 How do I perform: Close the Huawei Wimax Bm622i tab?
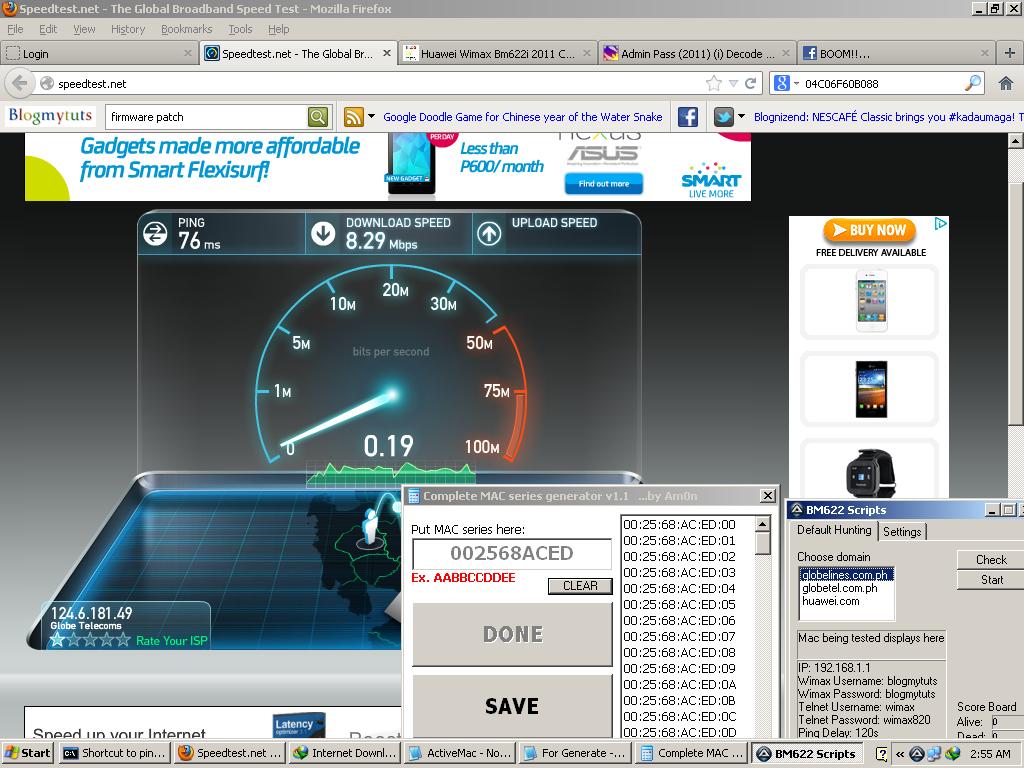[586, 54]
